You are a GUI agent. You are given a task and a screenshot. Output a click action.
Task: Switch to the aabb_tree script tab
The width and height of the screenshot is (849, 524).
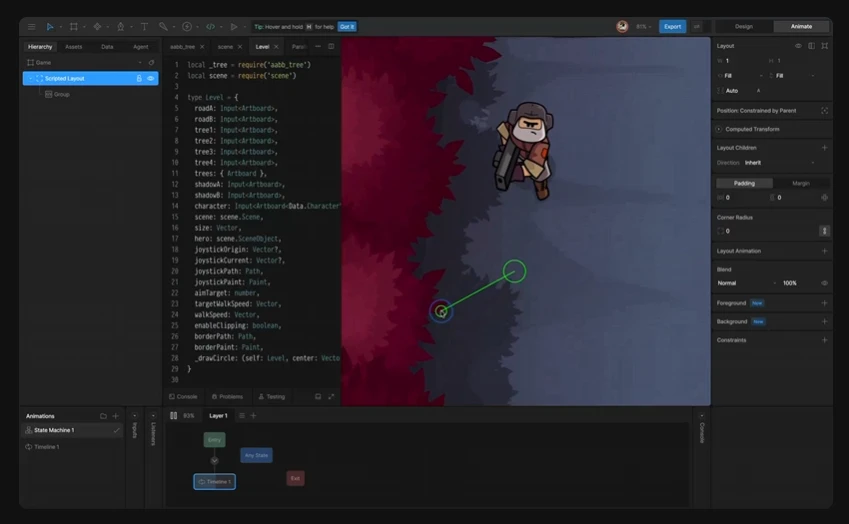(182, 47)
